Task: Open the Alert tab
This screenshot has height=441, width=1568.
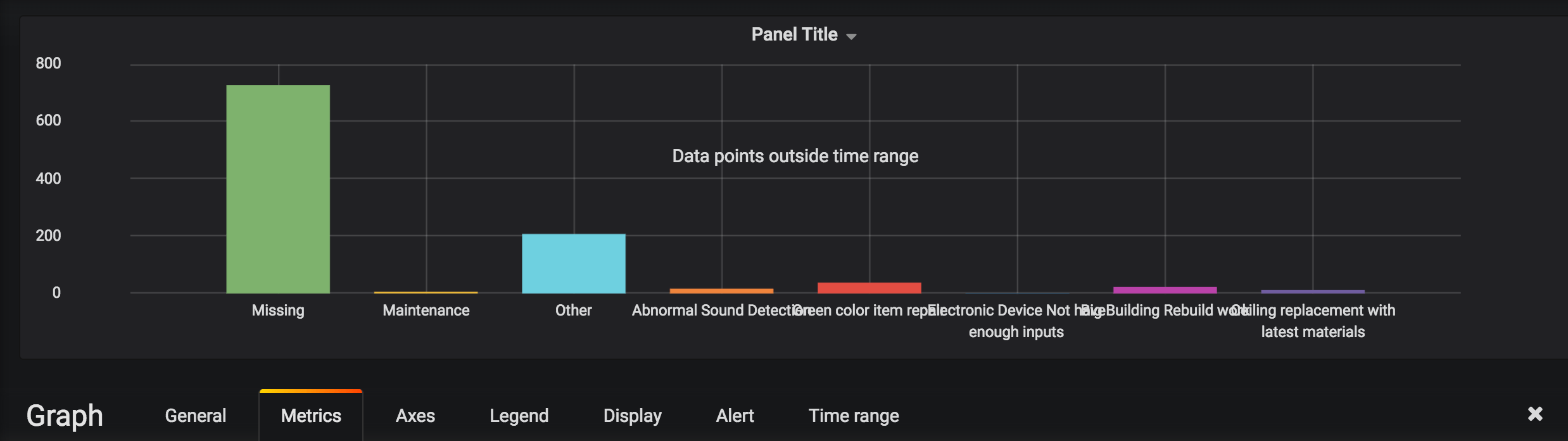Action: (735, 416)
